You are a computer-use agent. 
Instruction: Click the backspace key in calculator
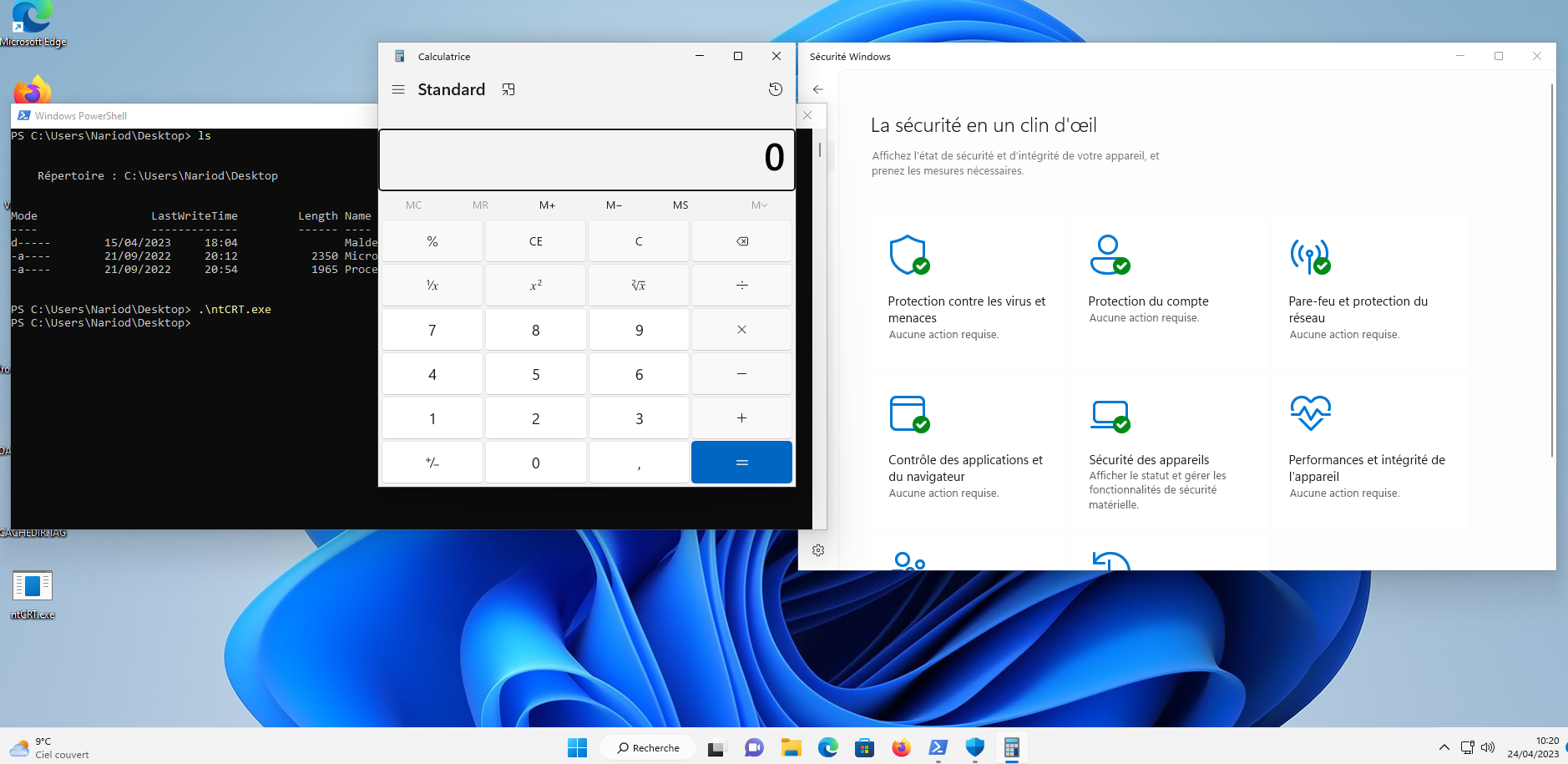pos(741,241)
